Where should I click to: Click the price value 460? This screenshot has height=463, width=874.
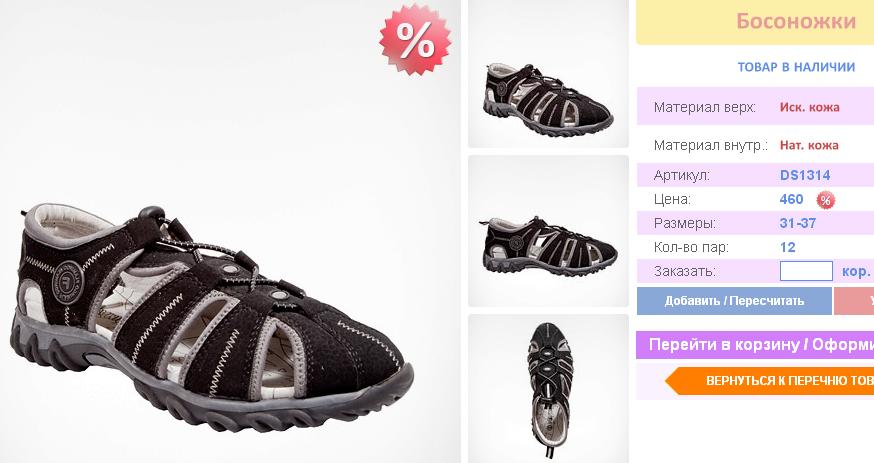click(792, 199)
